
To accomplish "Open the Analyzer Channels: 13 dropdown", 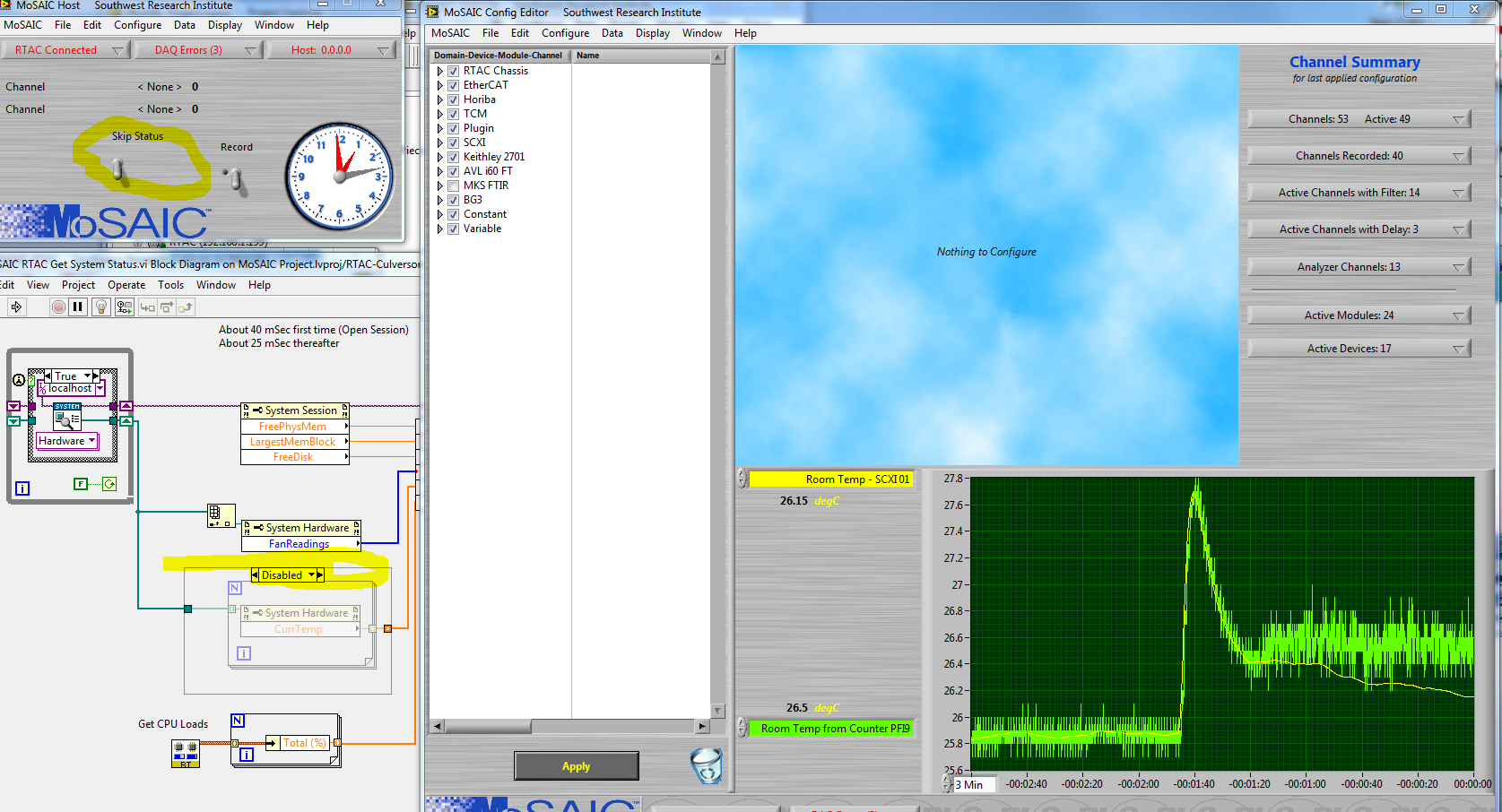I will coord(1359,267).
